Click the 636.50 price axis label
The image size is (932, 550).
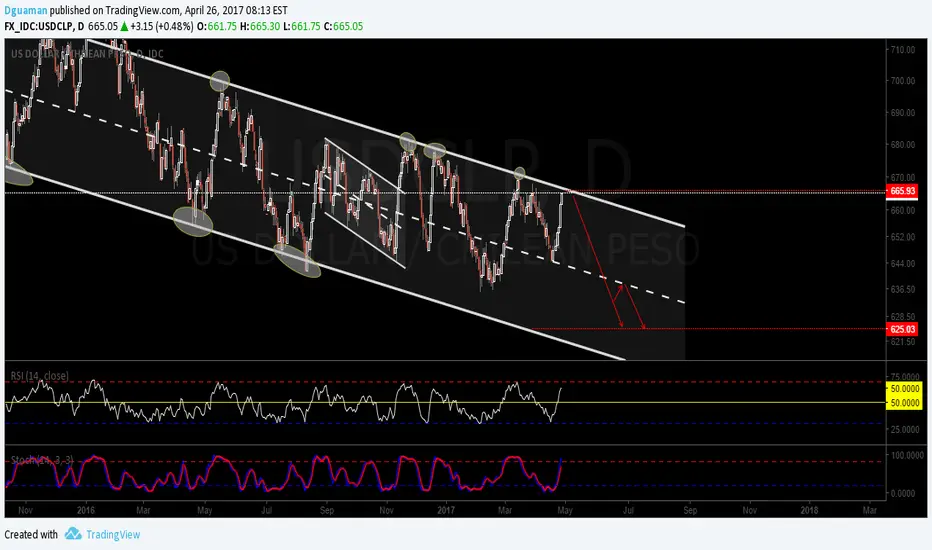(902, 290)
